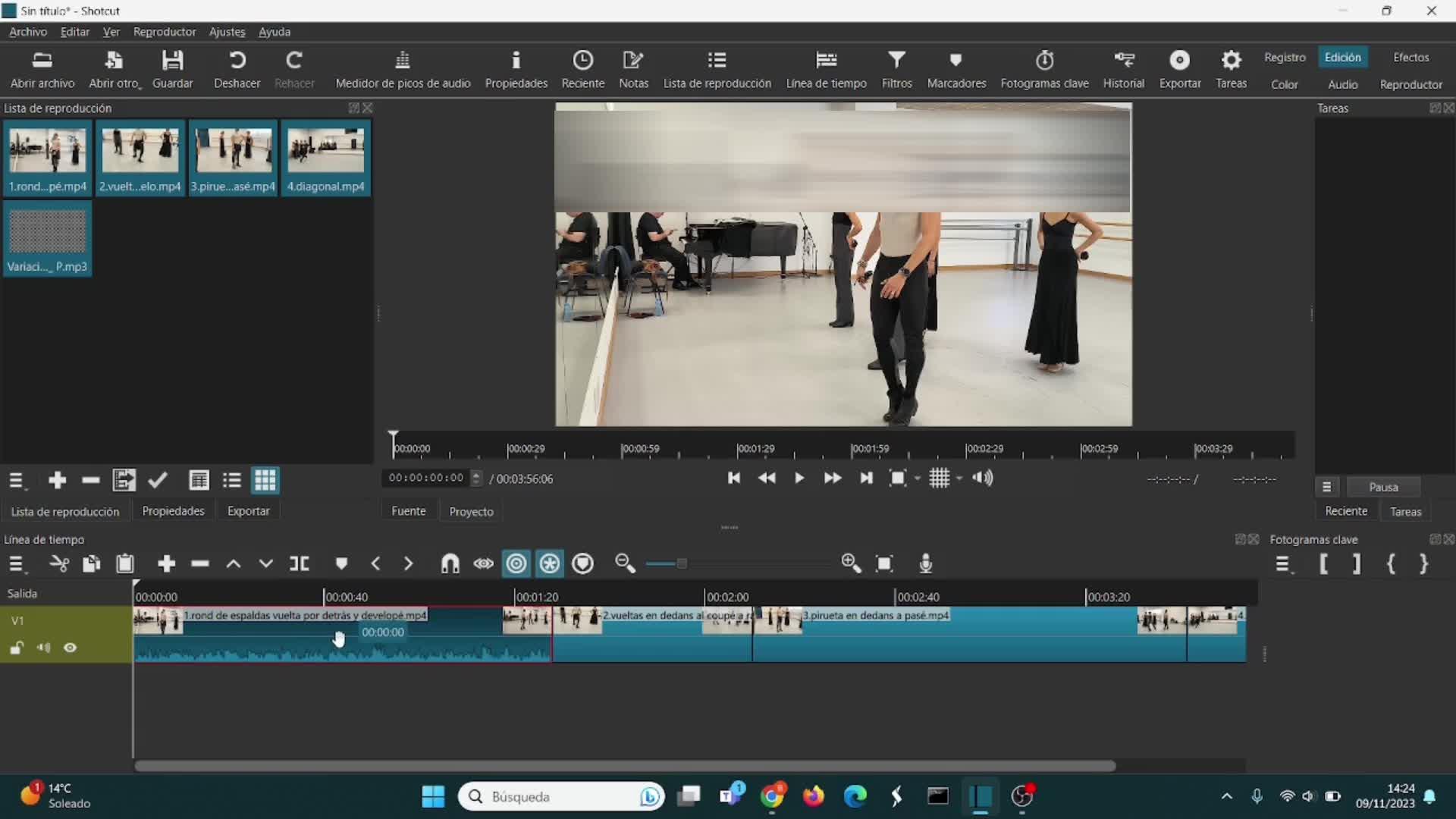
Task: Click the scrub while dragging icon
Action: (x=483, y=563)
